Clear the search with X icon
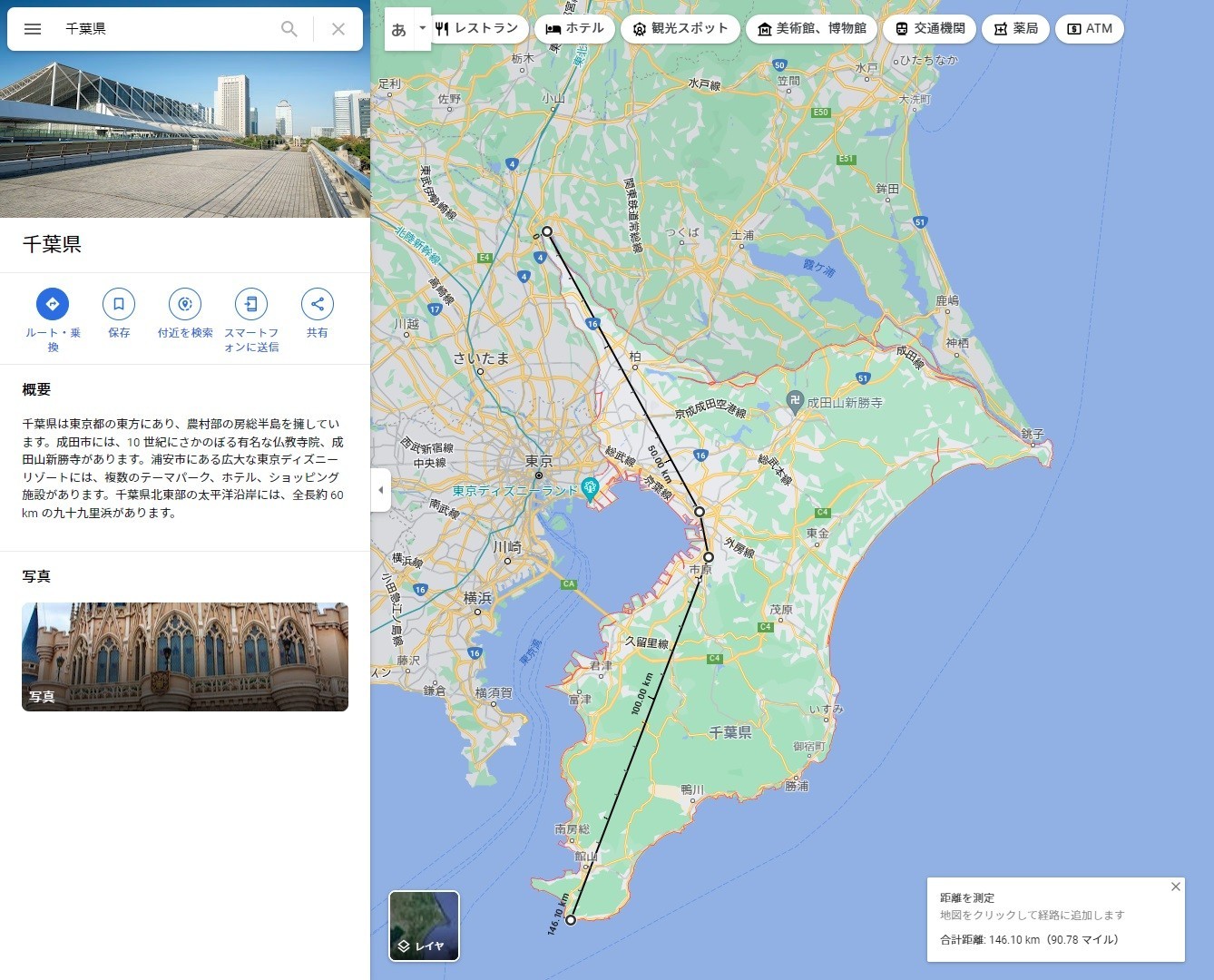 click(x=338, y=29)
